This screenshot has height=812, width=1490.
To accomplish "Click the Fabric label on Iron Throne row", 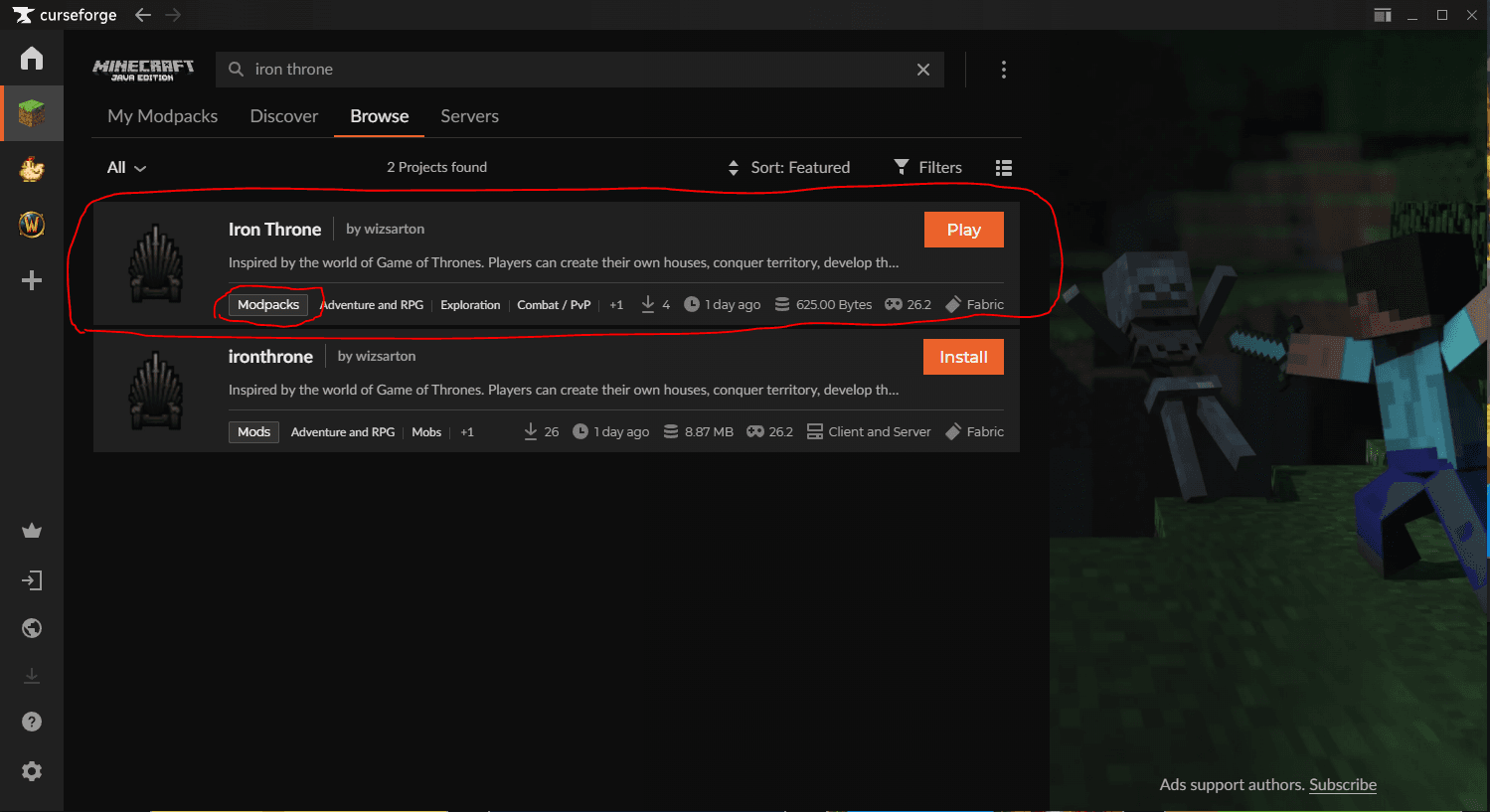I will [985, 305].
